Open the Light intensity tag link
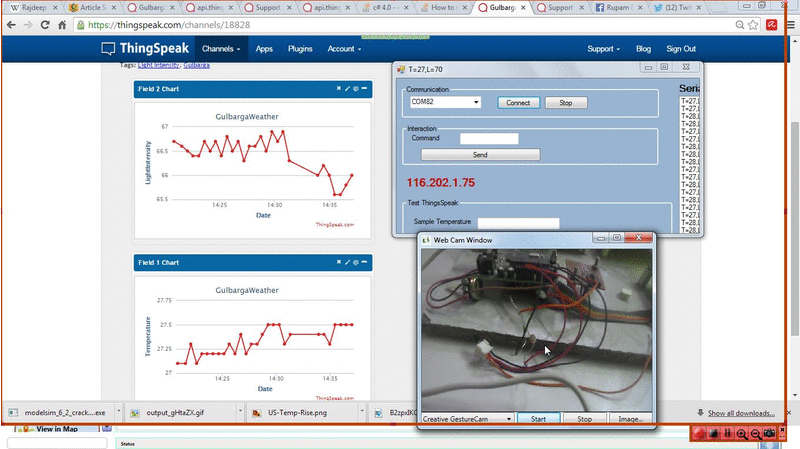This screenshot has width=800, height=449. pyautogui.click(x=159, y=65)
